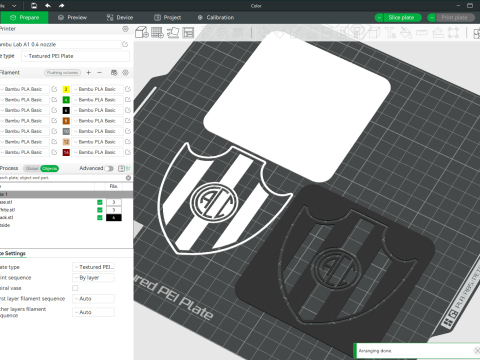Click the Assemble tool icon
Viewport: 480px width, 360px height.
[x=438, y=32]
